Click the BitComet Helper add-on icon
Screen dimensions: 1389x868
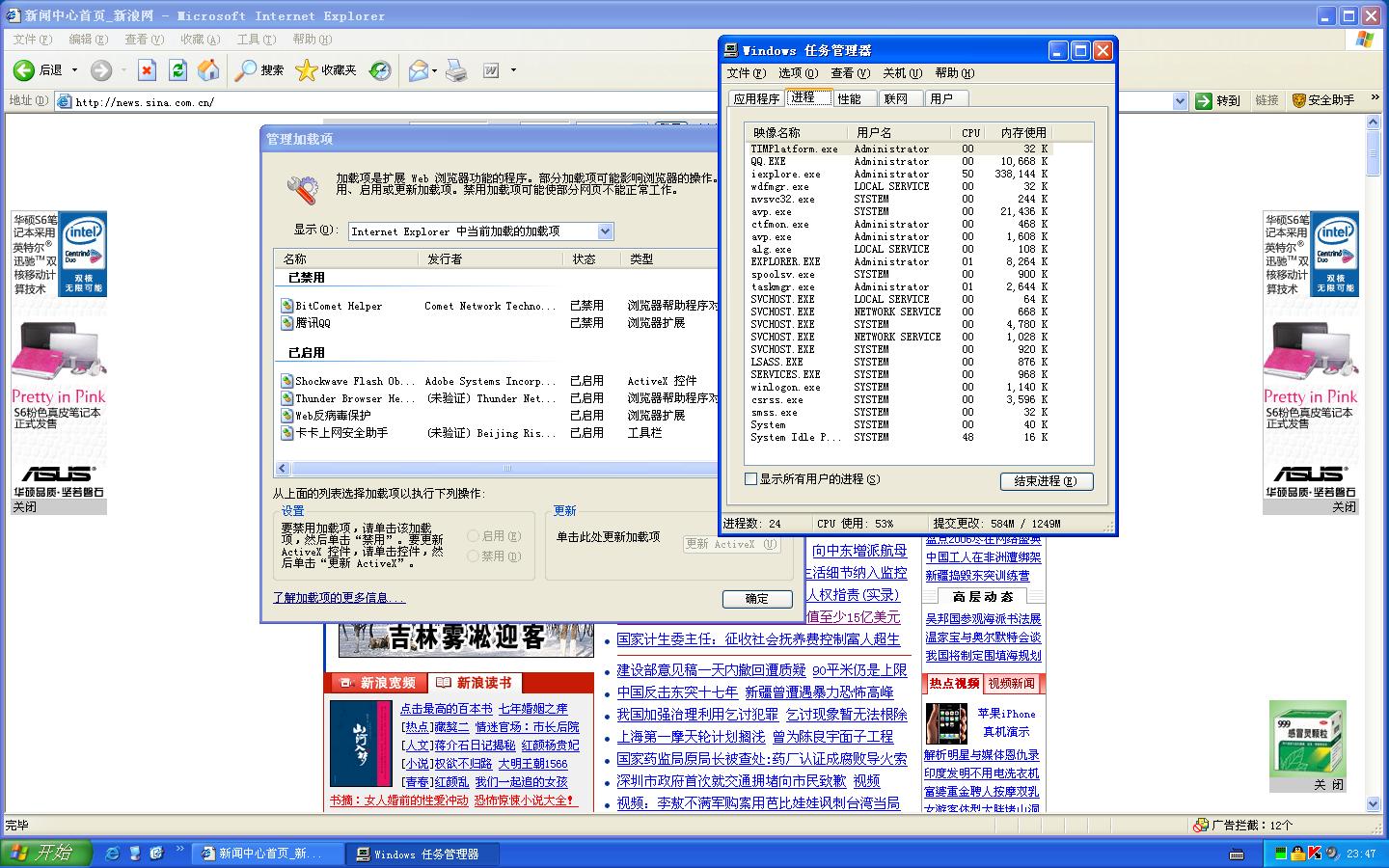(x=286, y=306)
